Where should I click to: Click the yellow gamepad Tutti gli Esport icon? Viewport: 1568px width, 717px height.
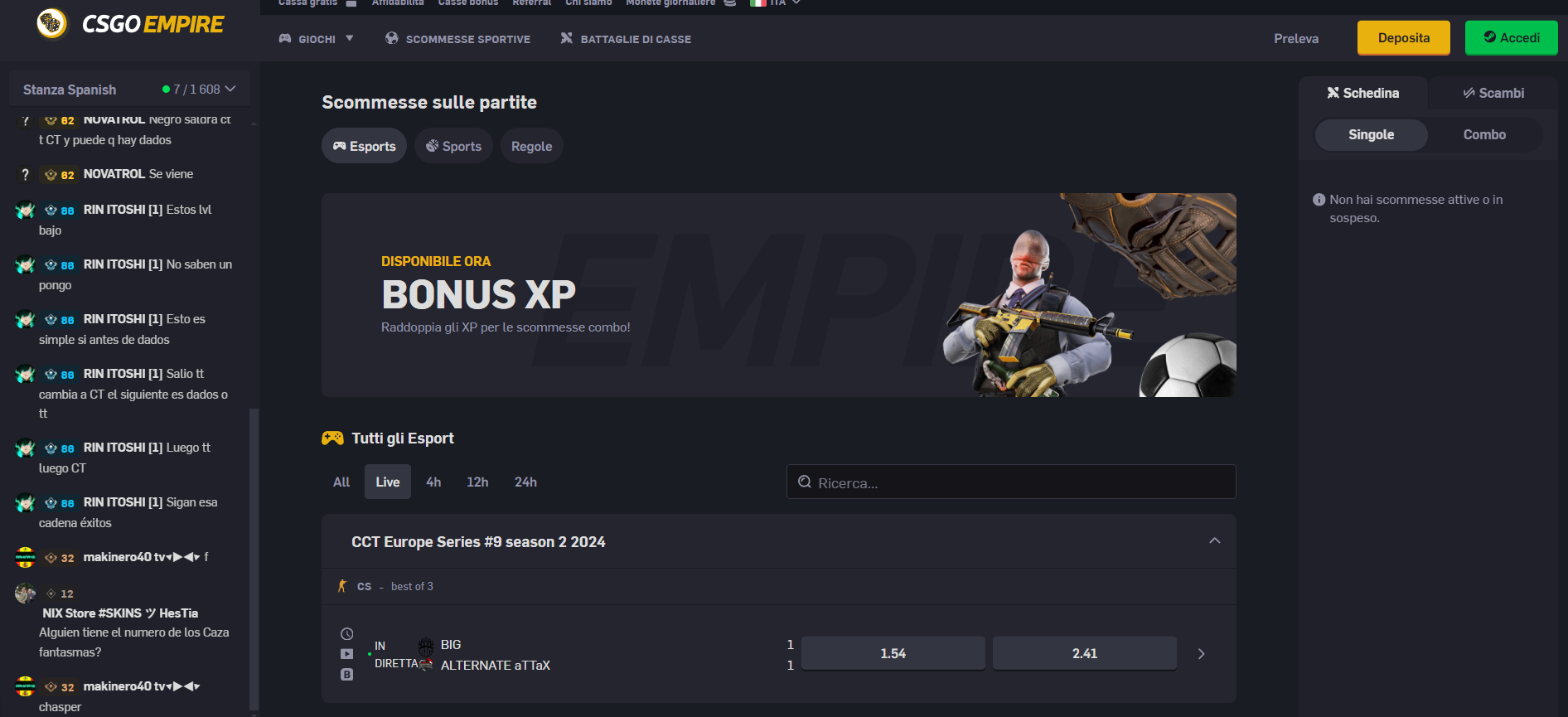332,438
